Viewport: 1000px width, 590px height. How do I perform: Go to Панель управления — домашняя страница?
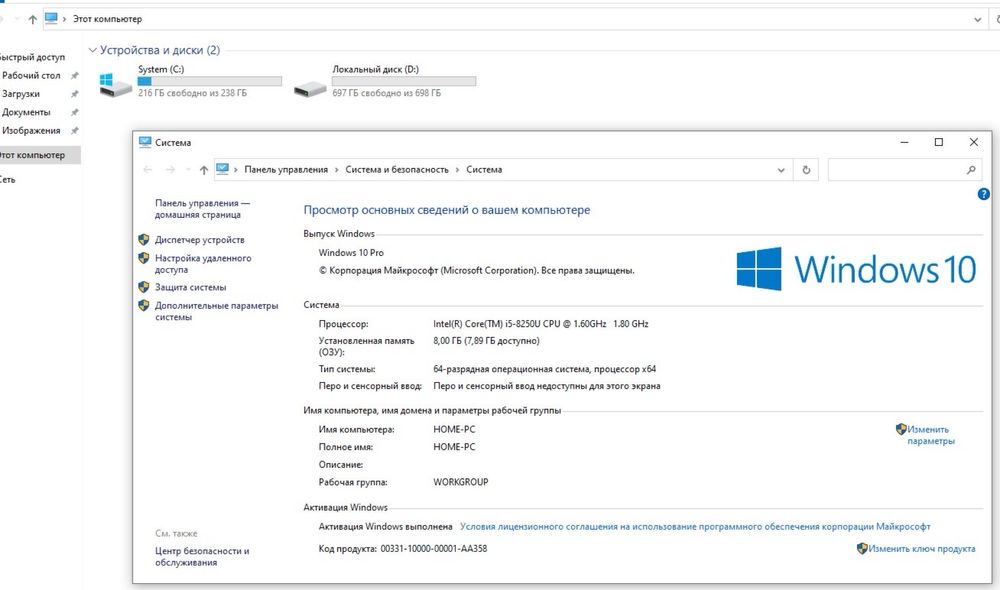pyautogui.click(x=202, y=209)
